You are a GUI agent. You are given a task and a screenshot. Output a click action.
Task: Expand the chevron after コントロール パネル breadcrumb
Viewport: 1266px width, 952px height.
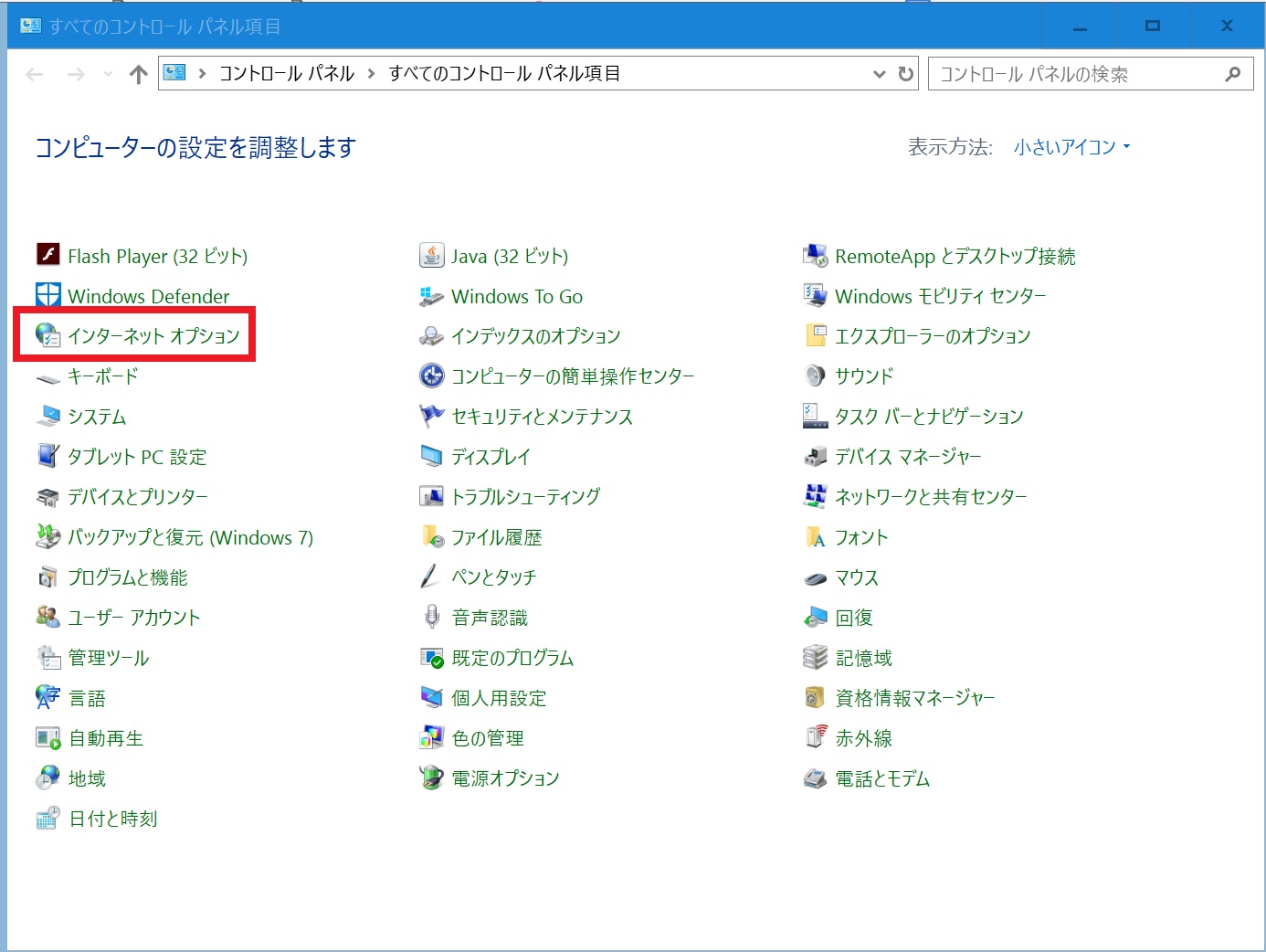(x=371, y=74)
